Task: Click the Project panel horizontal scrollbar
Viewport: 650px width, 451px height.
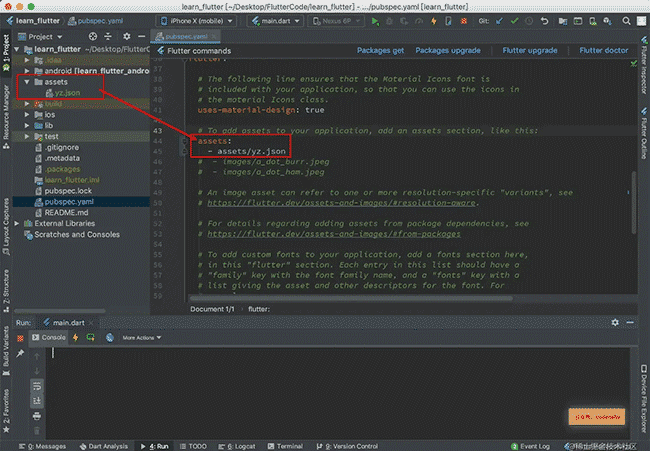Action: pyautogui.click(x=60, y=310)
